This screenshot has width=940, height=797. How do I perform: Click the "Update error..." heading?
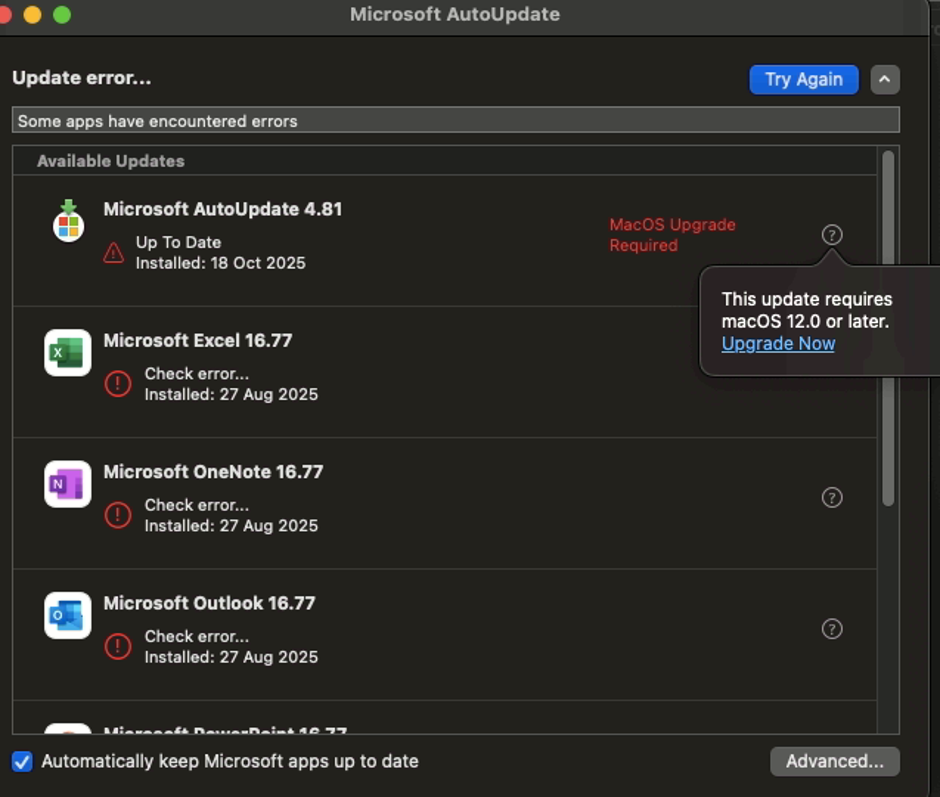coord(82,78)
